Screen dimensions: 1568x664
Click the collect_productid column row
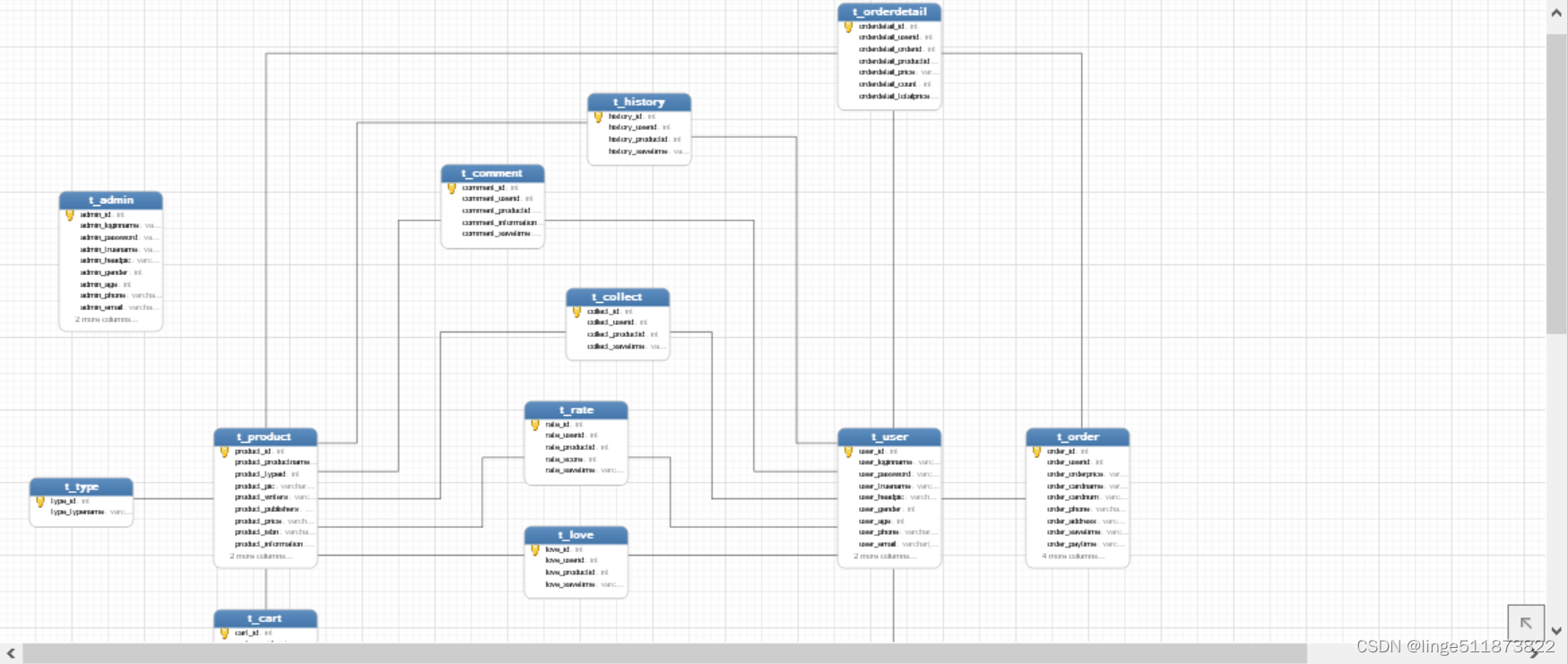[x=618, y=334]
